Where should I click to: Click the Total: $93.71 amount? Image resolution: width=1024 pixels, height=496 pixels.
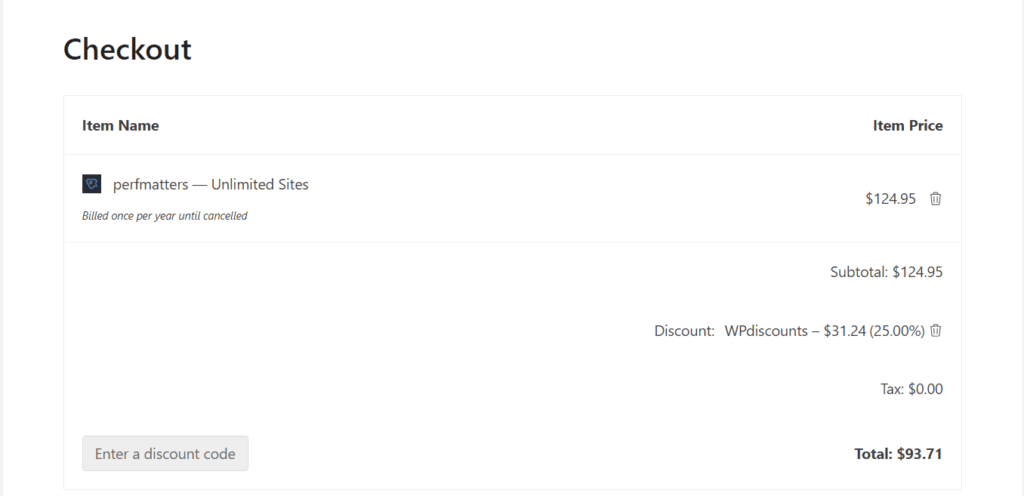920,454
